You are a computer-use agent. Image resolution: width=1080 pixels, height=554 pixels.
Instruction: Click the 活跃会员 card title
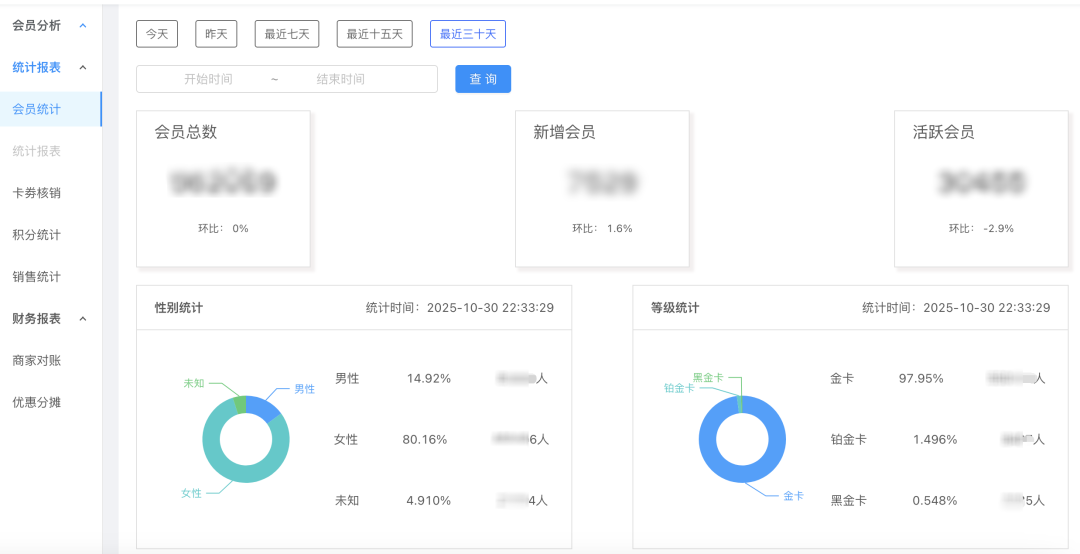point(944,132)
